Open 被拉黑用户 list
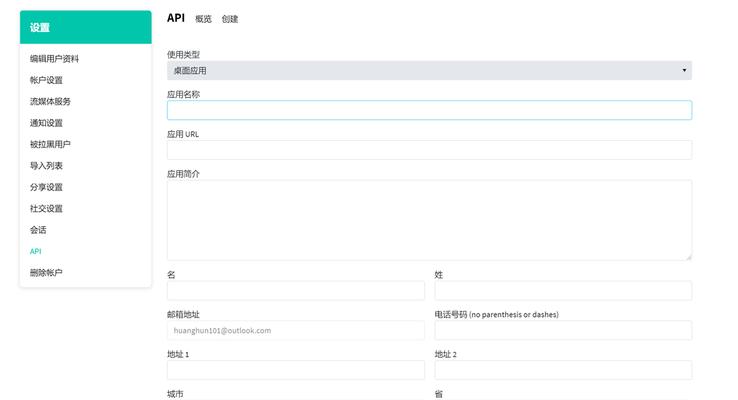Image resolution: width=738 pixels, height=400 pixels. 50,144
